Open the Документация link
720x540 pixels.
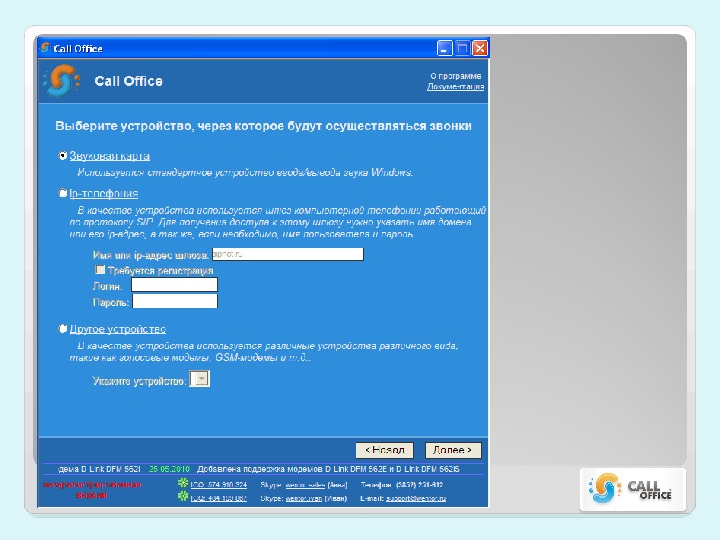coord(456,86)
